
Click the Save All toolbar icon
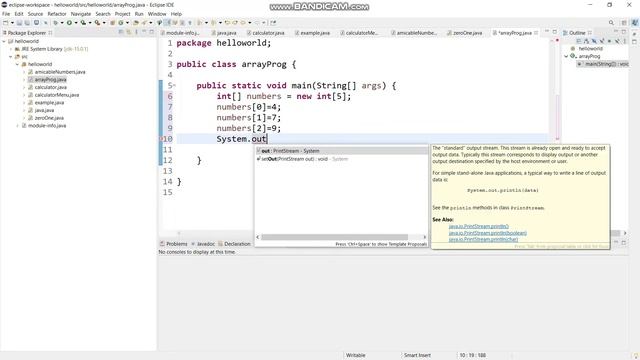pos(27,23)
